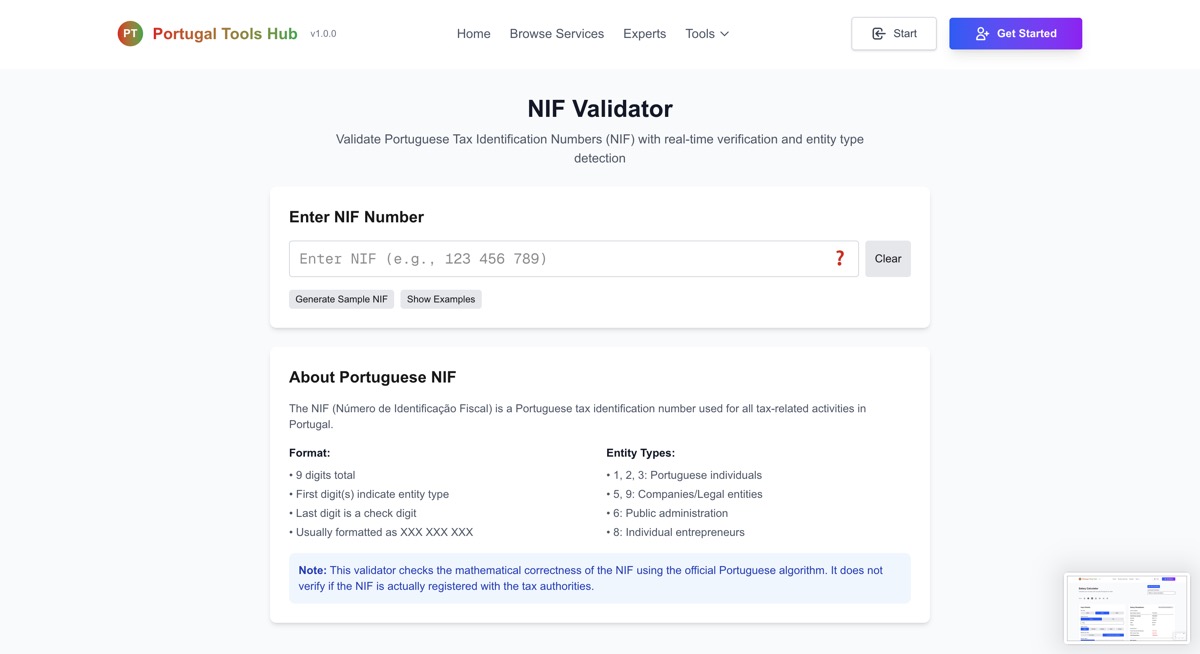This screenshot has width=1200, height=654.
Task: Click the NIF Validator heading
Action: (600, 108)
